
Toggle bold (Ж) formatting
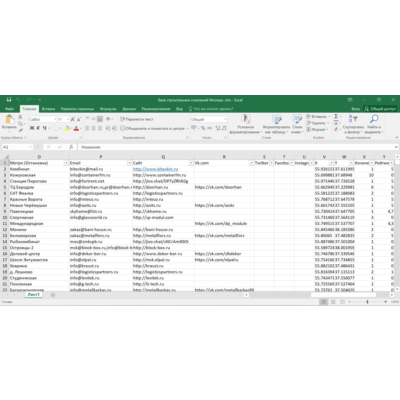(x=32, y=128)
